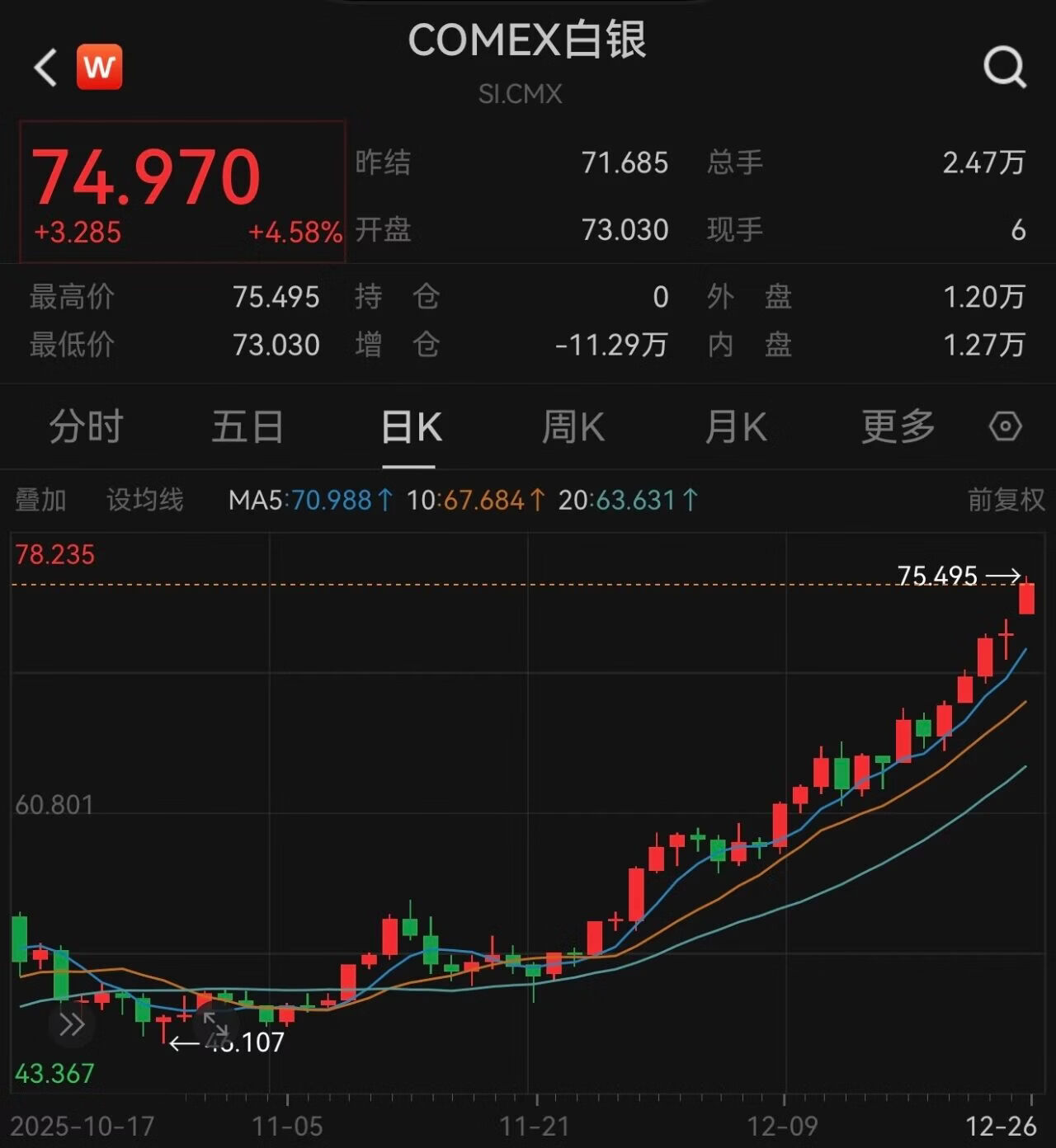Image resolution: width=1056 pixels, height=1148 pixels.
Task: Tap the 叠加 overlay button
Action: tap(40, 500)
